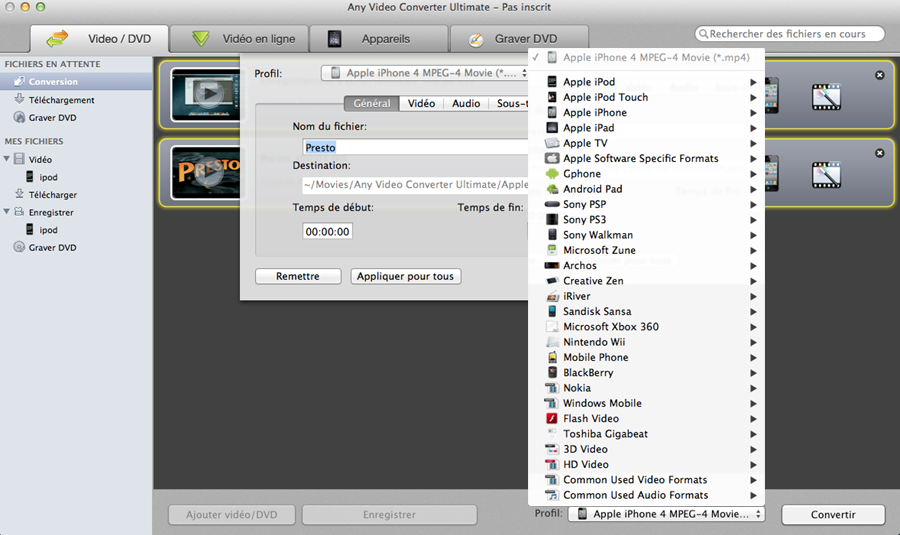Open the Appareils tab
Image resolution: width=900 pixels, height=535 pixels.
pos(379,39)
